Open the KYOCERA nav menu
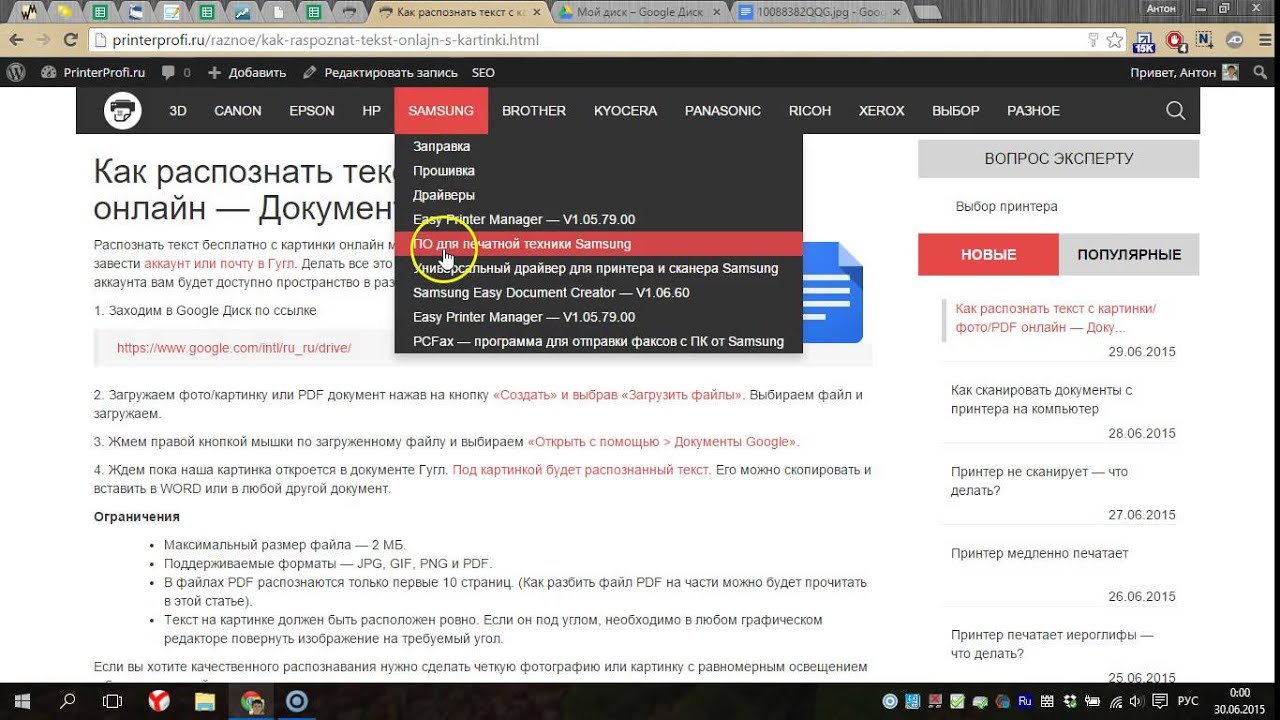1280x720 pixels. 626,111
